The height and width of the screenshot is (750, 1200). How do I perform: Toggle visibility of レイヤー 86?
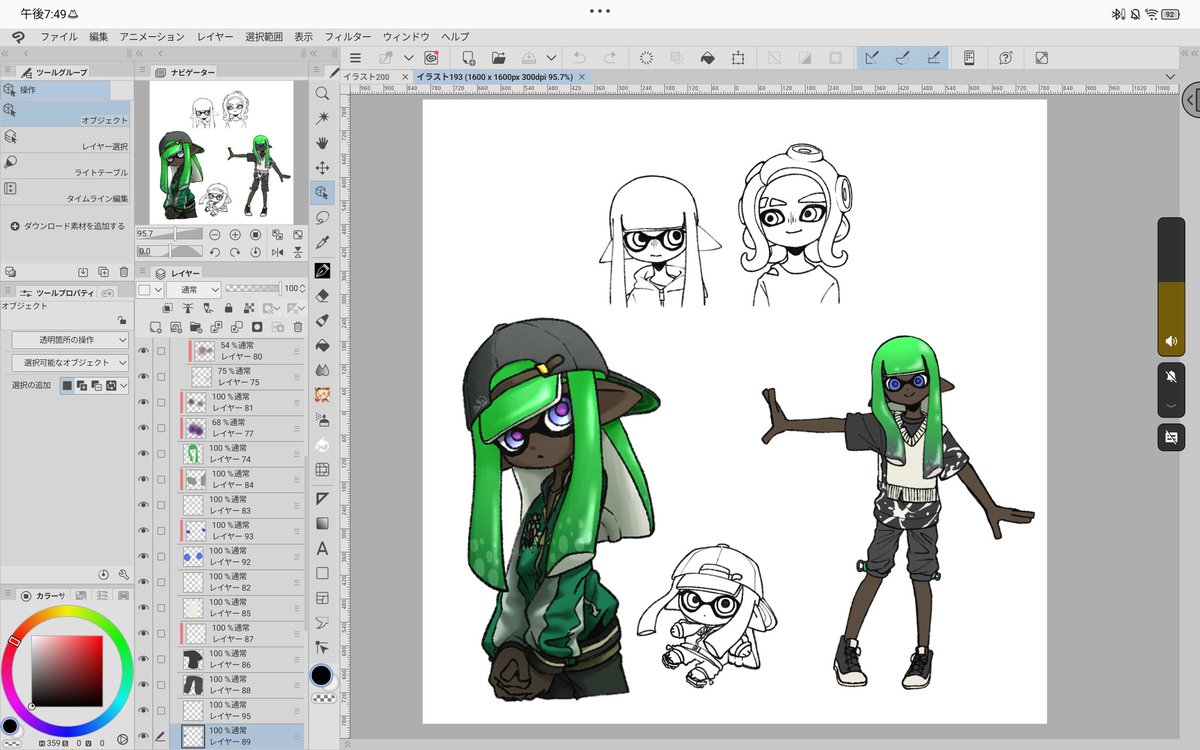point(143,659)
